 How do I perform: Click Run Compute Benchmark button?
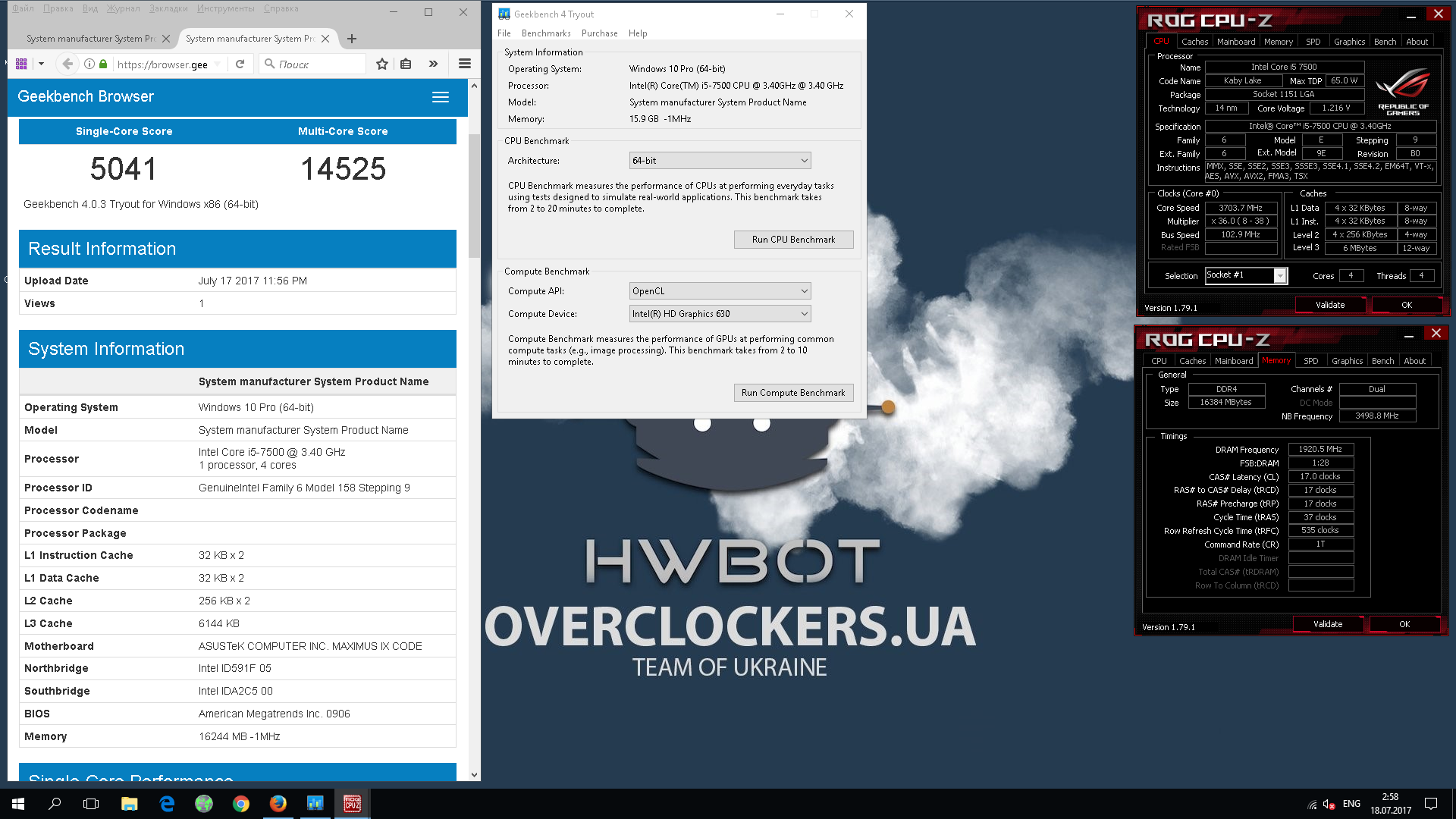point(793,393)
